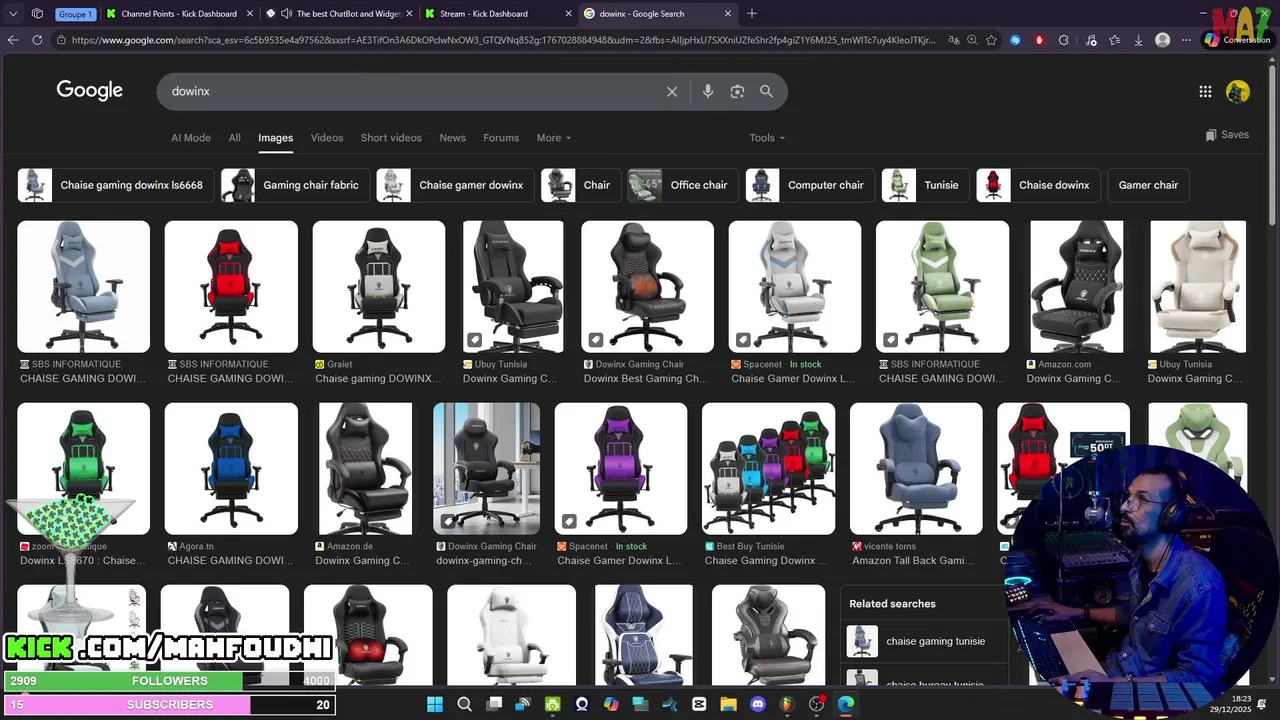Switch to the Forums results tab
This screenshot has width=1280, height=720.
501,138
